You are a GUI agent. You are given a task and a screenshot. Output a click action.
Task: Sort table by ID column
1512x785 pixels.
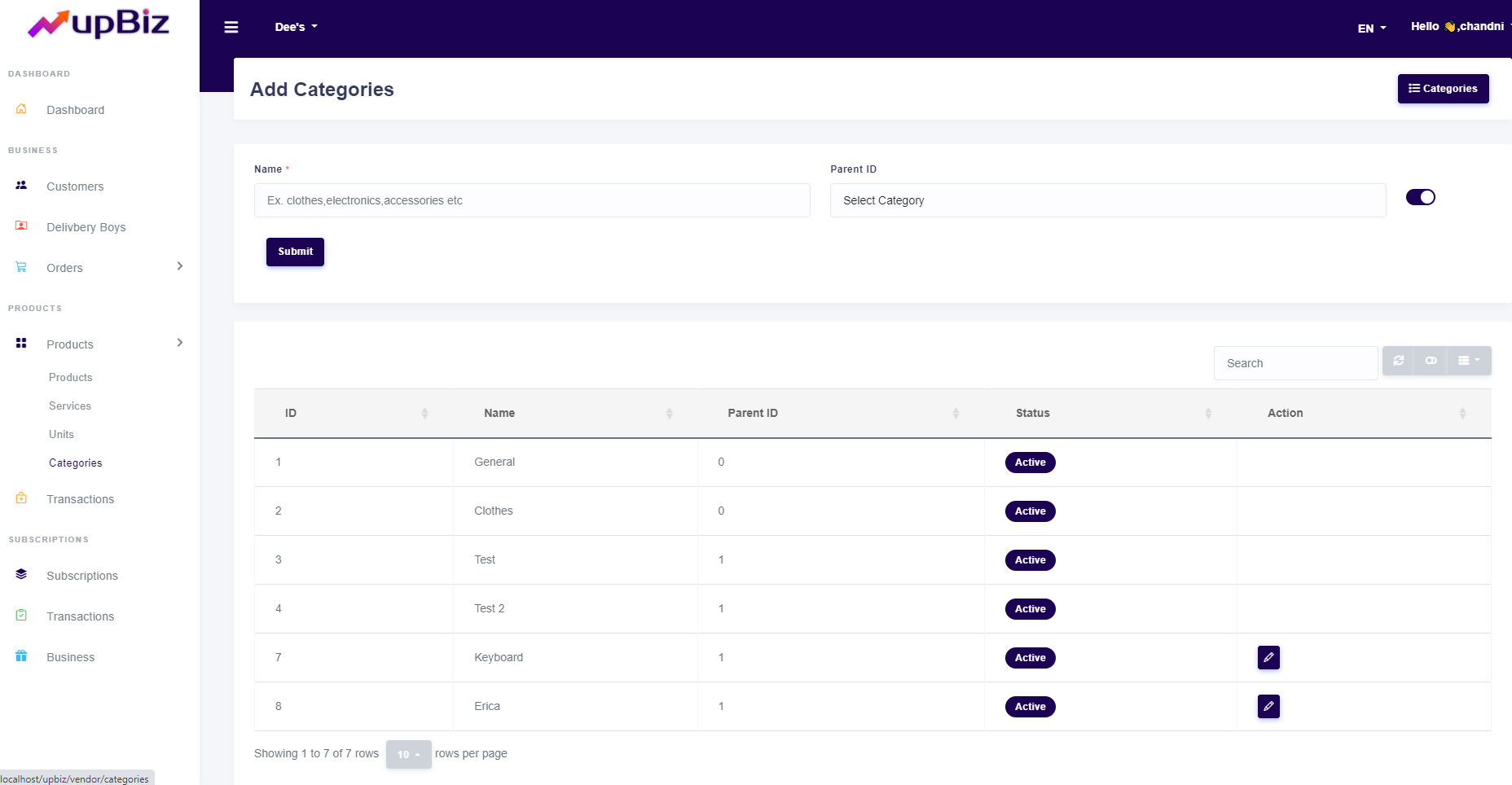tap(354, 413)
